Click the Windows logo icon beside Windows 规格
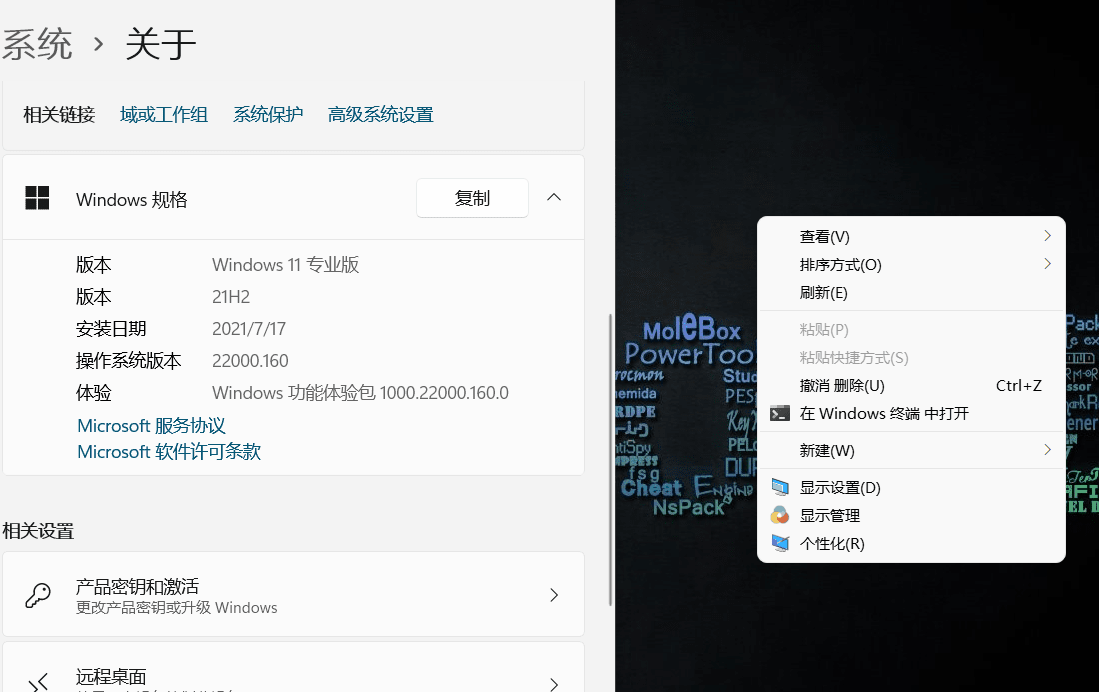The image size is (1099, 692). 37,198
